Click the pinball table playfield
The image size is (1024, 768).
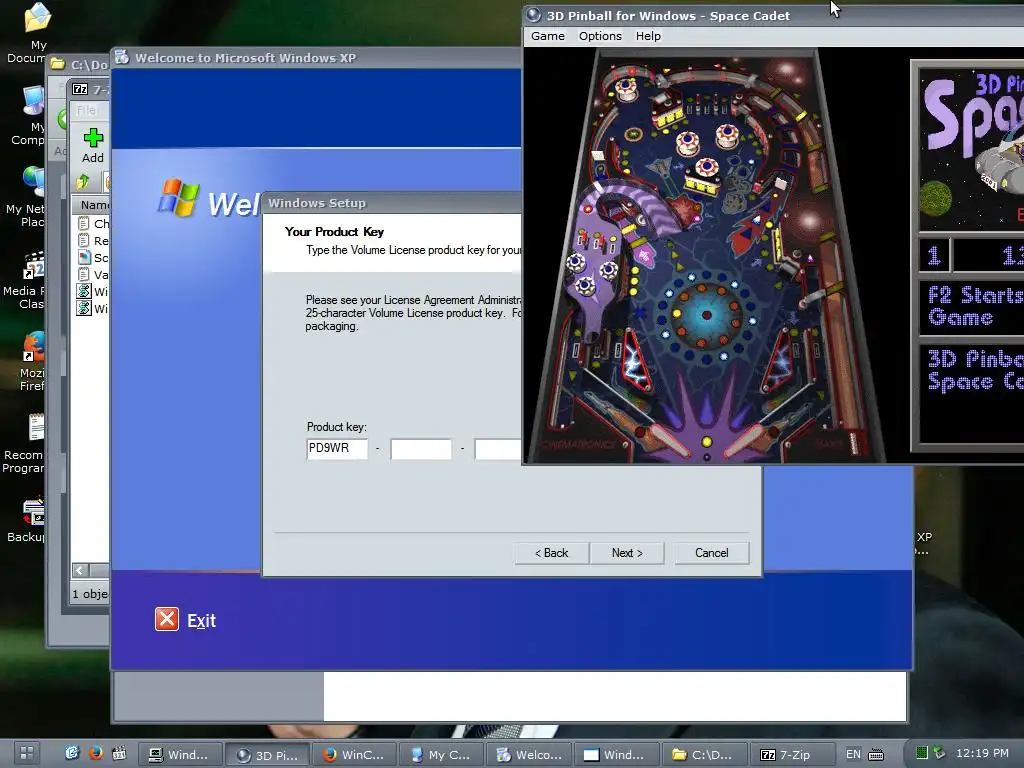pyautogui.click(x=707, y=255)
